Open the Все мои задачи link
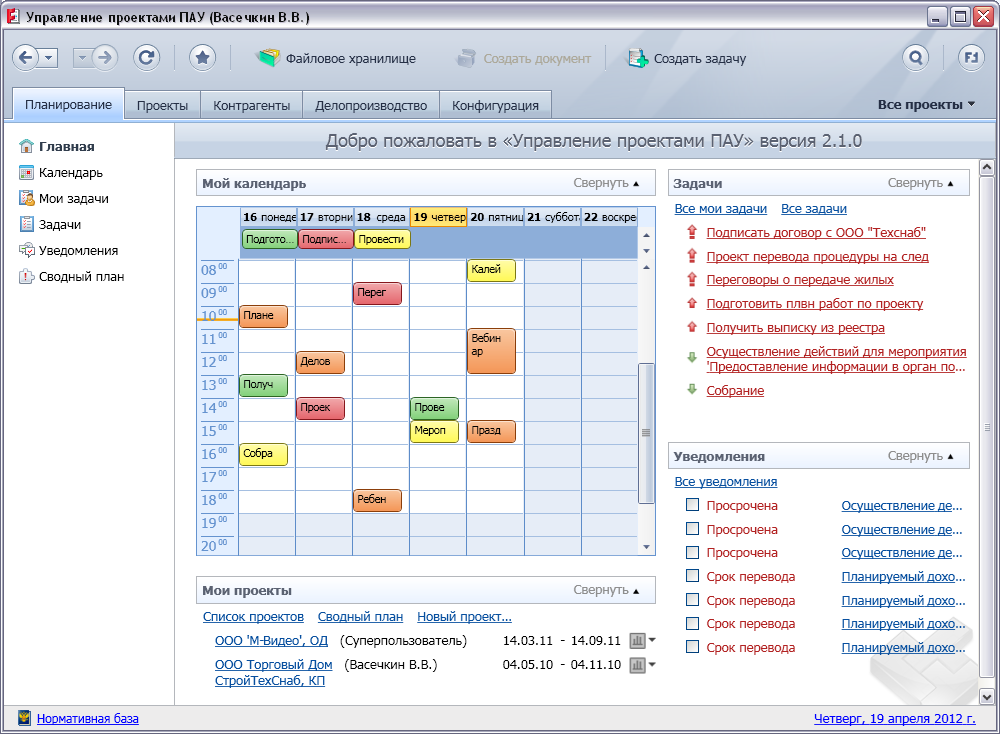Viewport: 1000px width, 734px height. pos(721,209)
